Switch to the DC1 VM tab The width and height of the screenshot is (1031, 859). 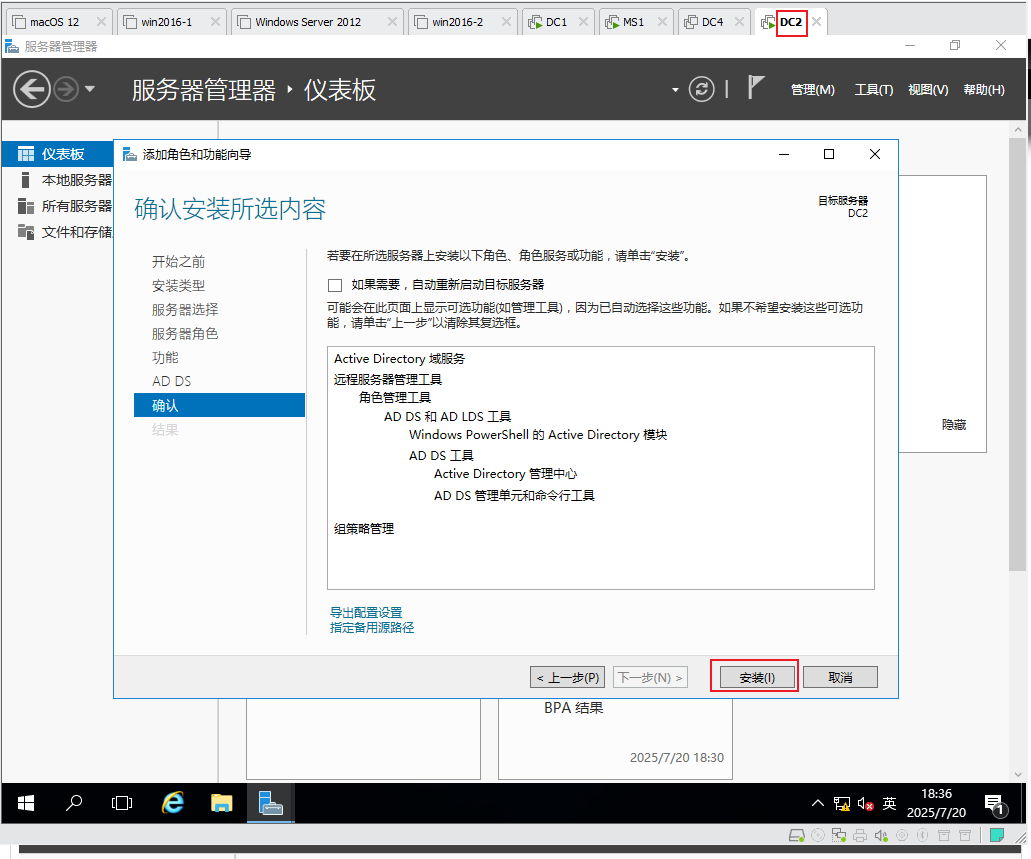click(x=556, y=22)
